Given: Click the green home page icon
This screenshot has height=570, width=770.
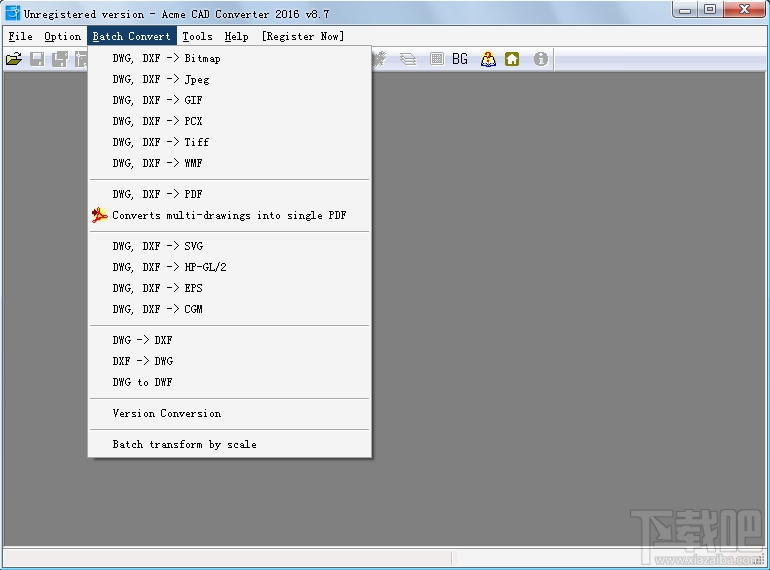Looking at the screenshot, I should click(512, 59).
